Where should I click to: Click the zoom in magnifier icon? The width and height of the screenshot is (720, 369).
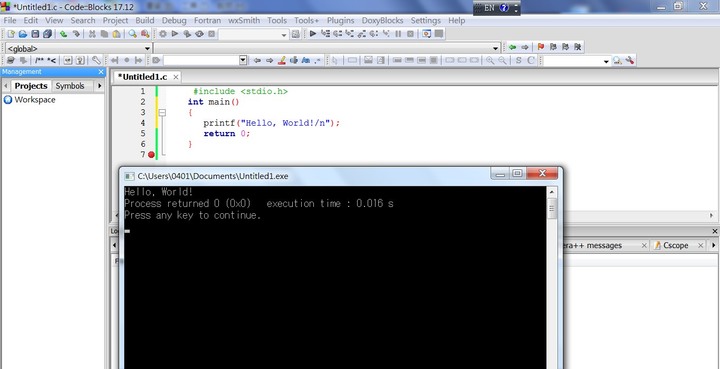(x=490, y=61)
